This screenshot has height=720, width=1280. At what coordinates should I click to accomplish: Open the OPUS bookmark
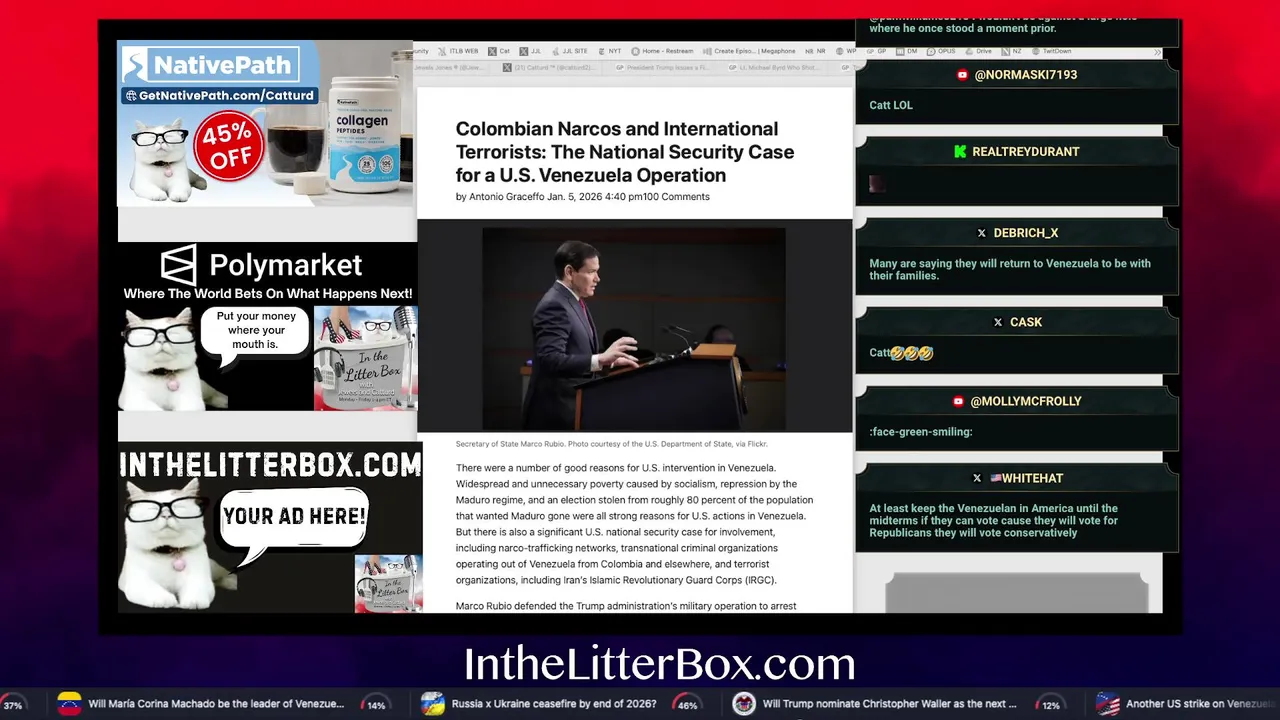pyautogui.click(x=941, y=51)
